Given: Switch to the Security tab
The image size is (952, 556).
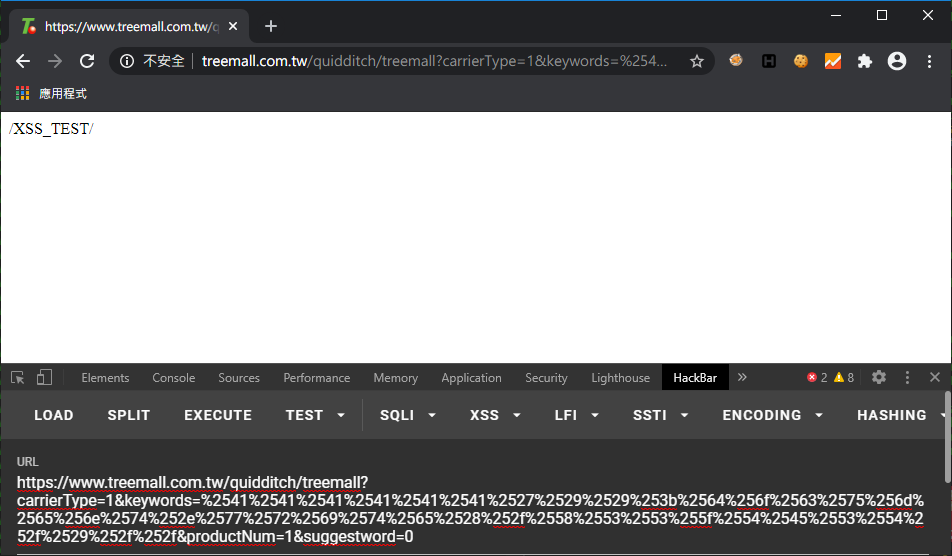Looking at the screenshot, I should point(546,378).
